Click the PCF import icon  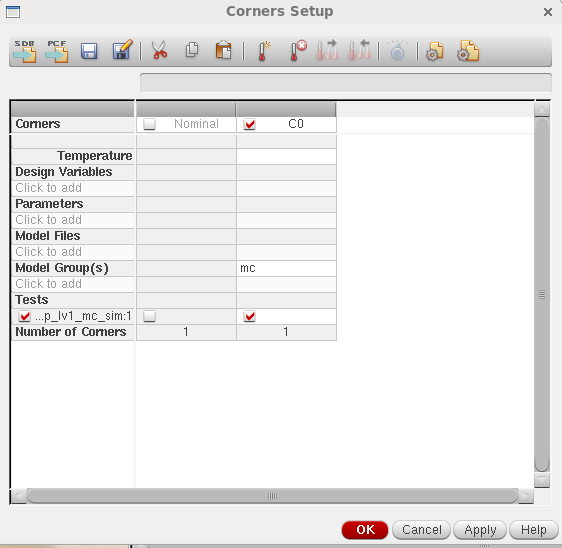pos(57,51)
